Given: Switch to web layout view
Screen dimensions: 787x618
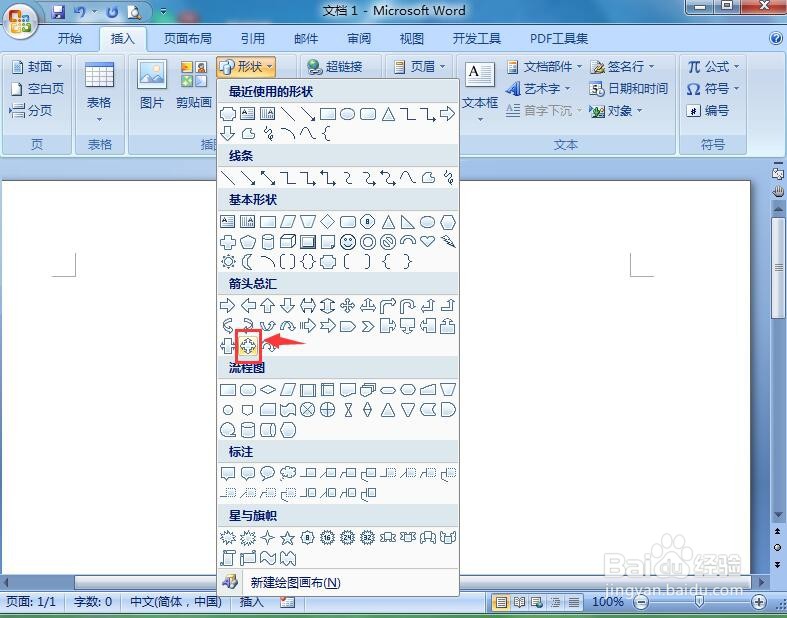Looking at the screenshot, I should pos(537,602).
